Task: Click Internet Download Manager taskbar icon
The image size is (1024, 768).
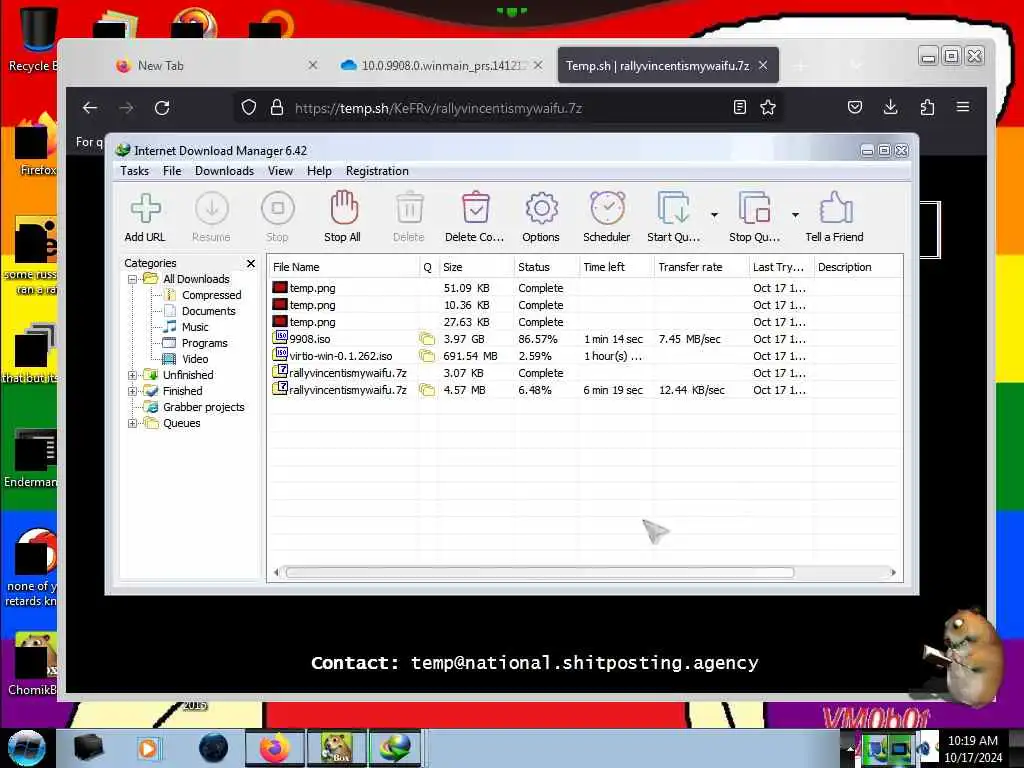Action: click(396, 748)
